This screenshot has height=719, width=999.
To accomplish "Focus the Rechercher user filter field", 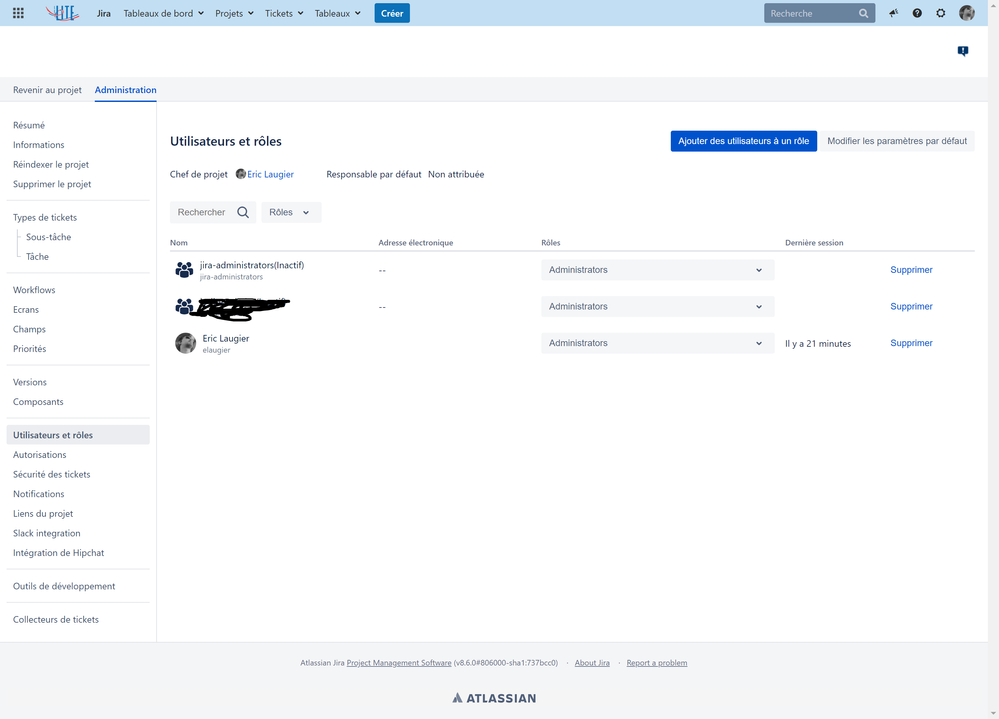I will pyautogui.click(x=213, y=212).
